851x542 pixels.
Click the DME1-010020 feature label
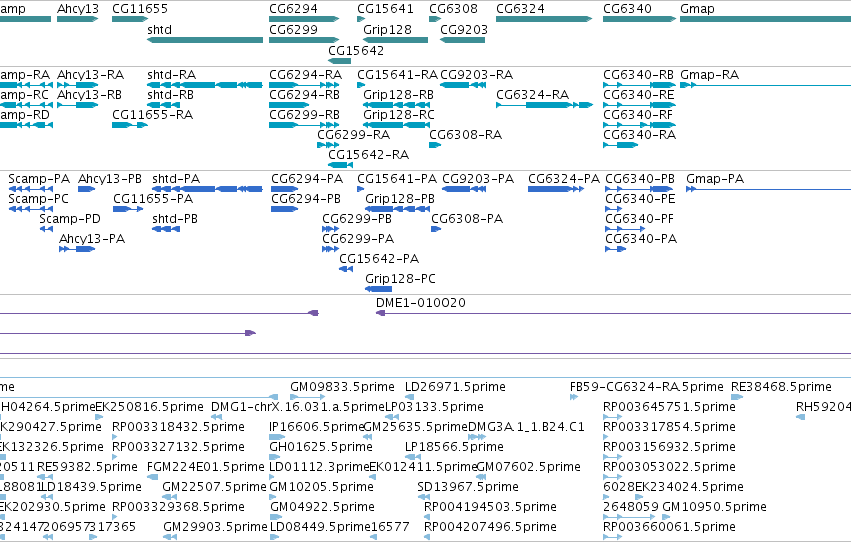pos(421,303)
